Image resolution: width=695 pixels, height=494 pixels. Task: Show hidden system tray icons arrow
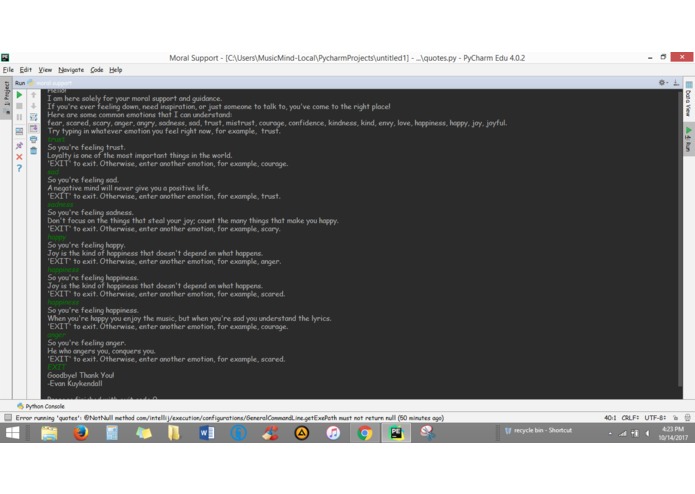(610, 433)
